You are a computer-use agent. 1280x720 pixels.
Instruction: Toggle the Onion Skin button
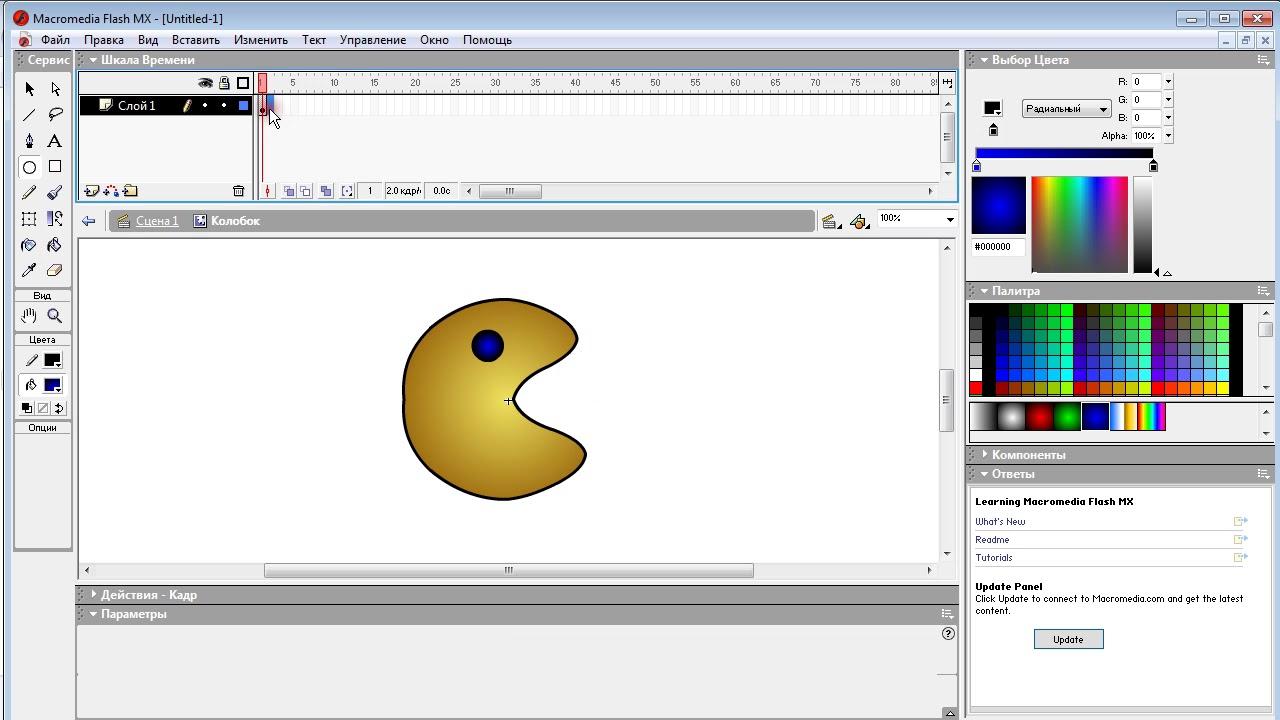point(289,191)
